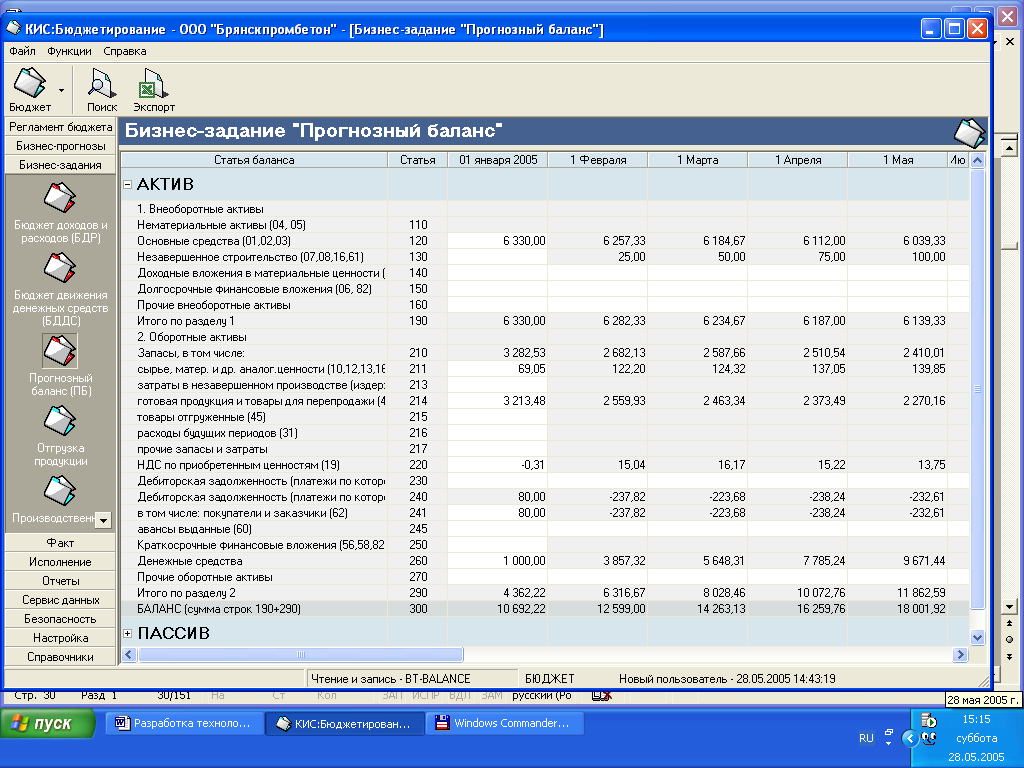1024x768 pixels.
Task: Select Прогнозный баланс (ПБ) icon
Action: (x=60, y=351)
